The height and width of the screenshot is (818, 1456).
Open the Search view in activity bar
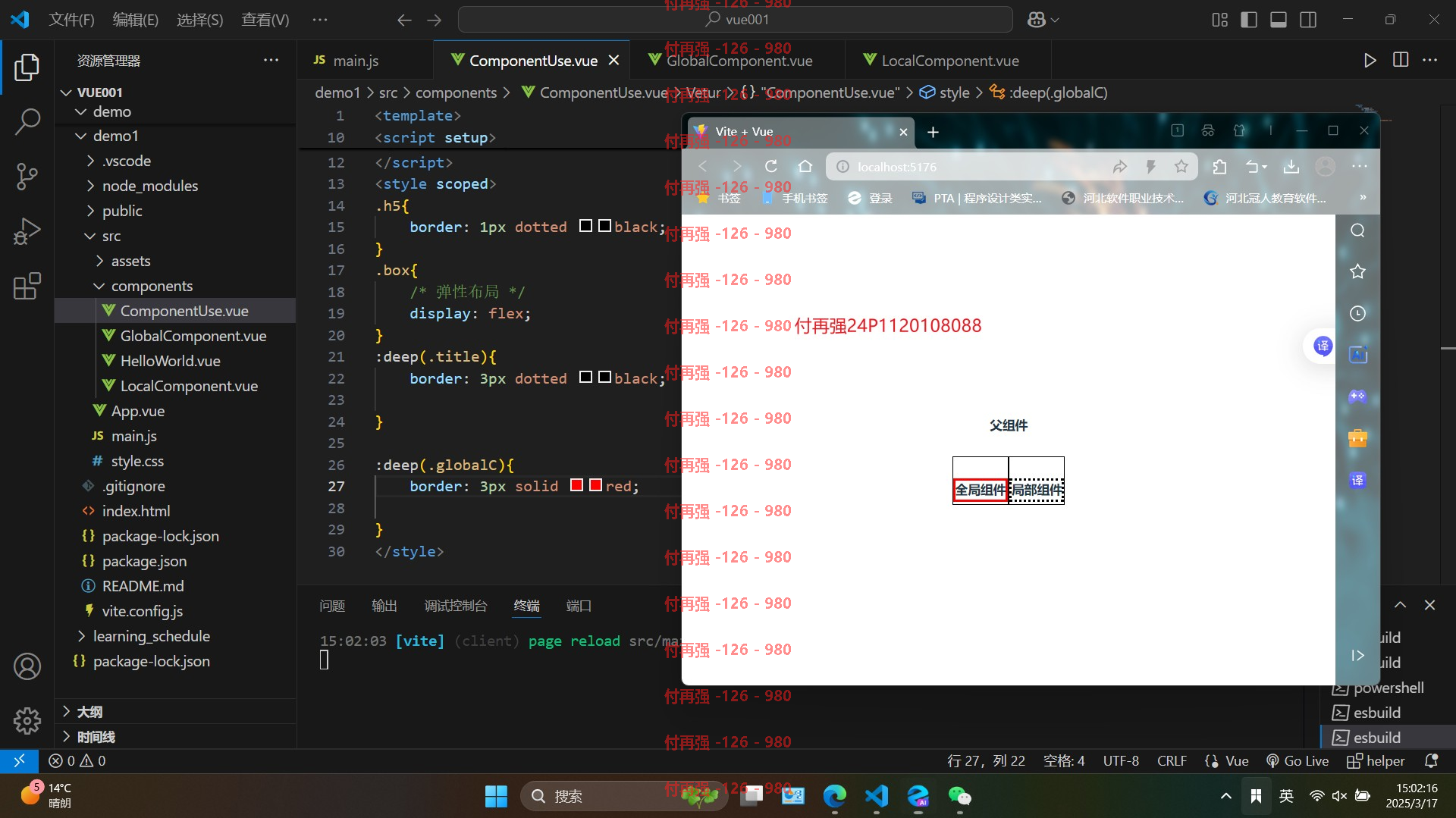pyautogui.click(x=27, y=121)
